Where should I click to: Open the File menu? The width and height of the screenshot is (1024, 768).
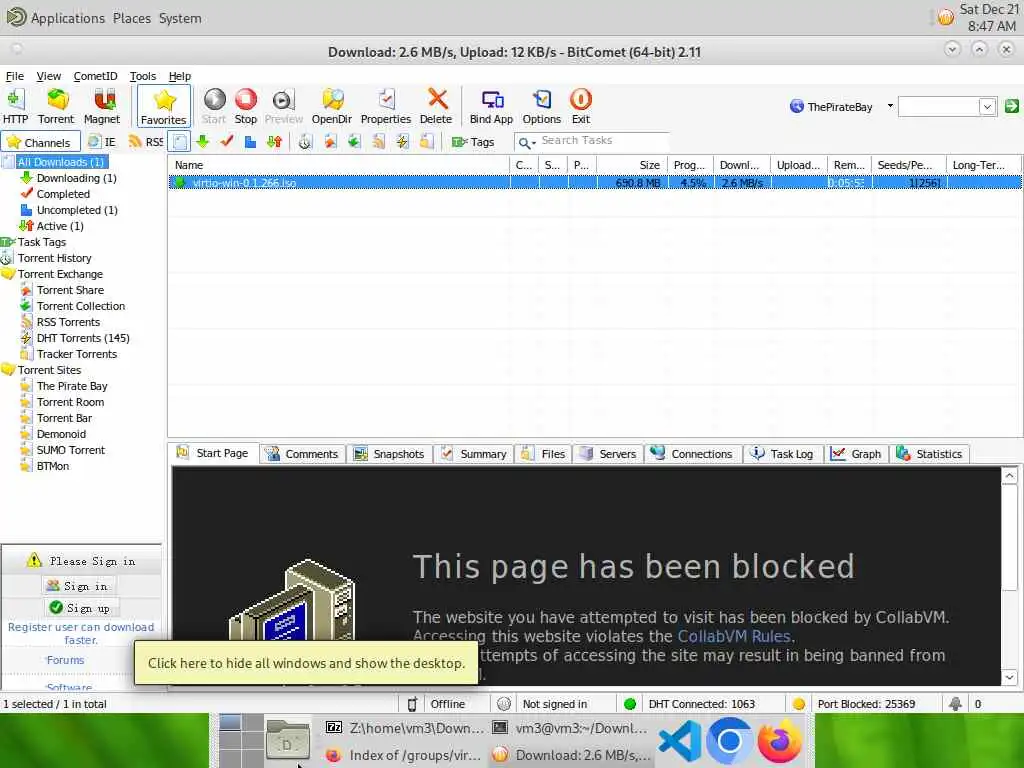point(14,76)
